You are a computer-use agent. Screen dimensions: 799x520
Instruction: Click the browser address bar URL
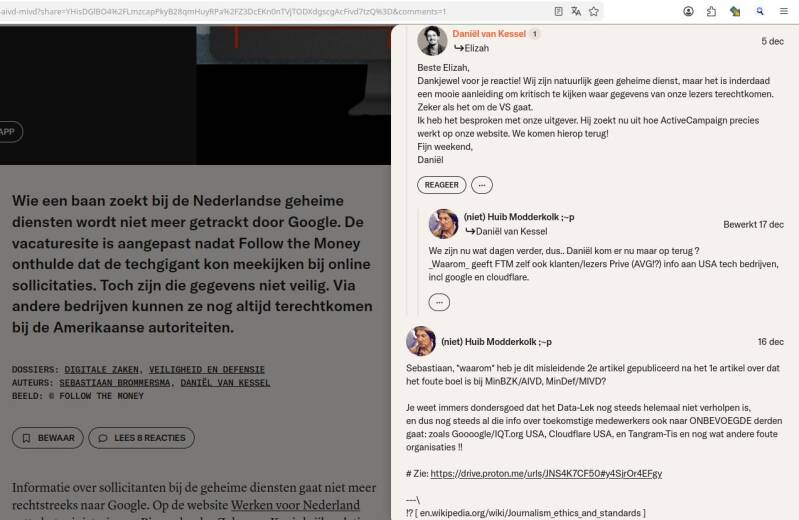pos(275,11)
